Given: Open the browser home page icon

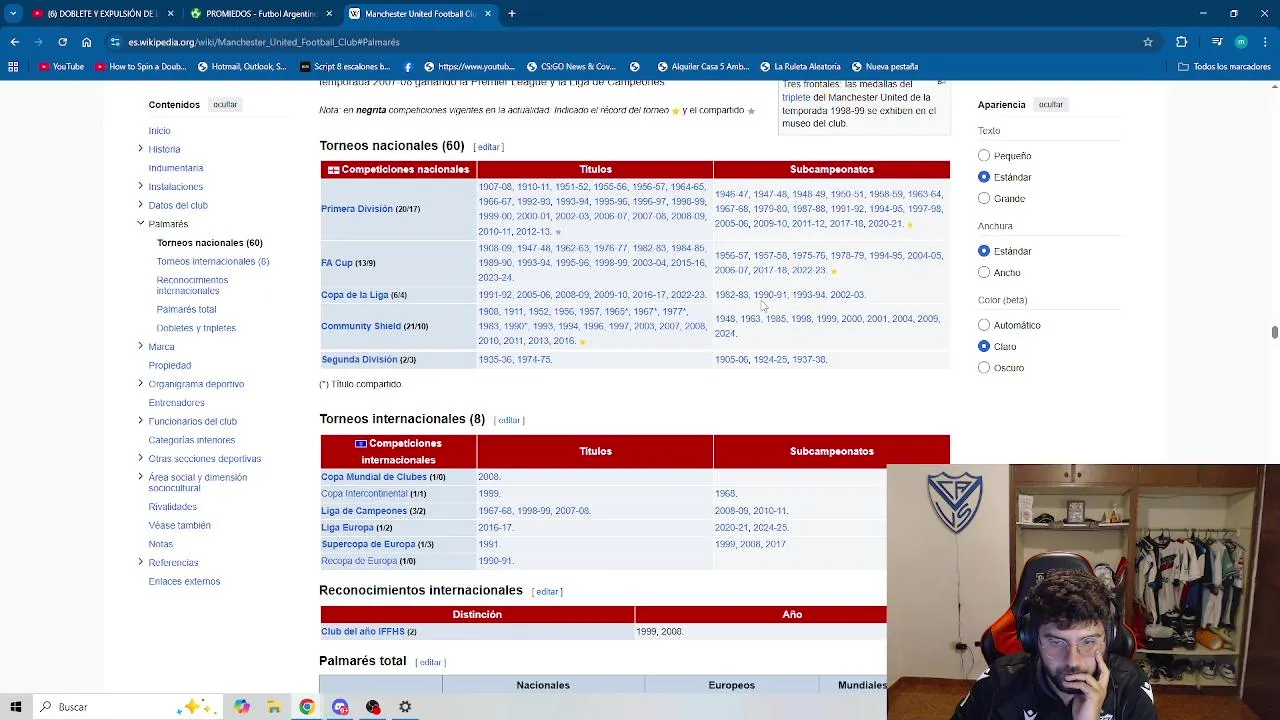Looking at the screenshot, I should pyautogui.click(x=86, y=42).
